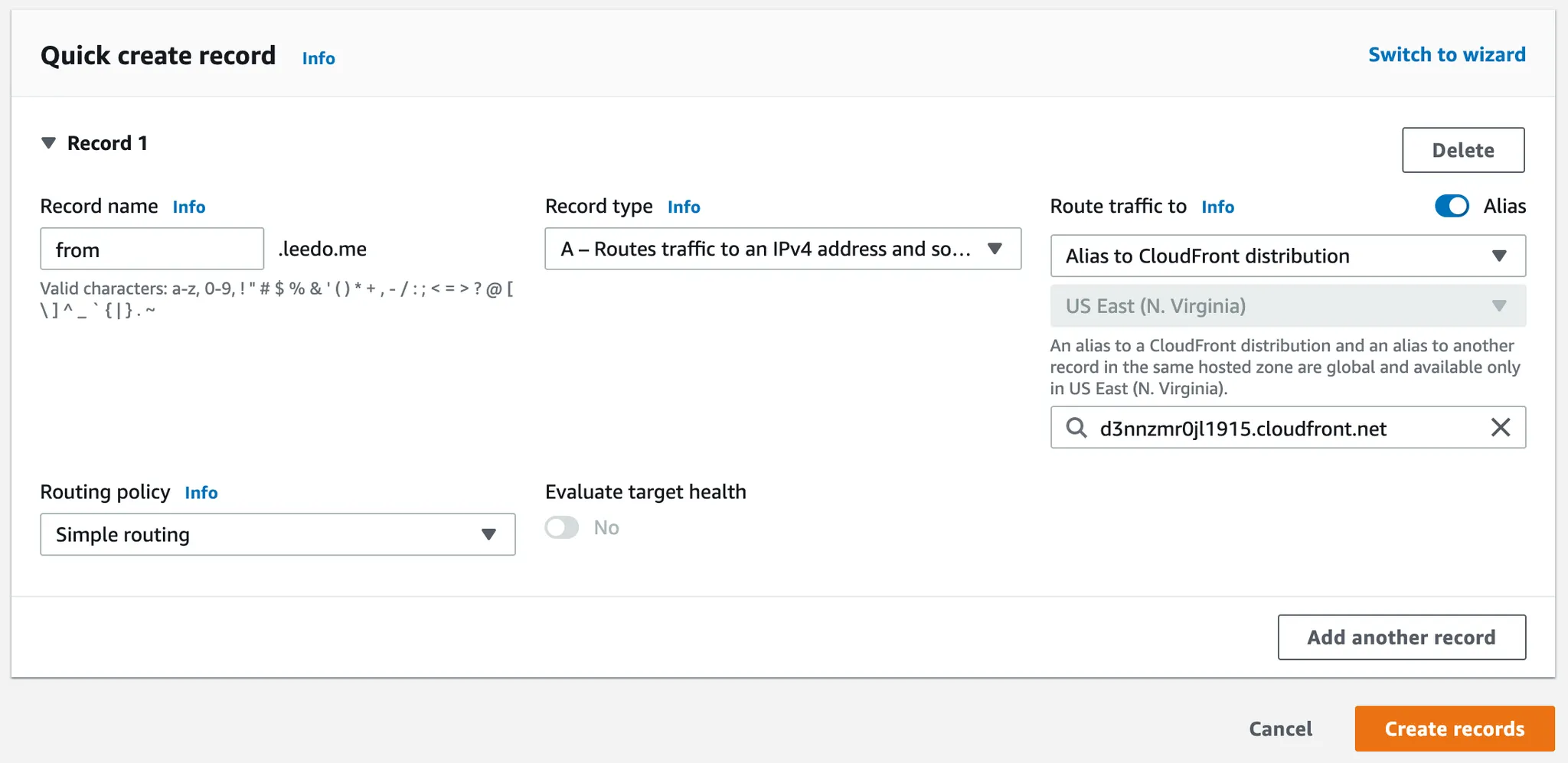Image resolution: width=1568 pixels, height=763 pixels.
Task: Open Info link next to Route traffic to
Action: click(x=1217, y=207)
